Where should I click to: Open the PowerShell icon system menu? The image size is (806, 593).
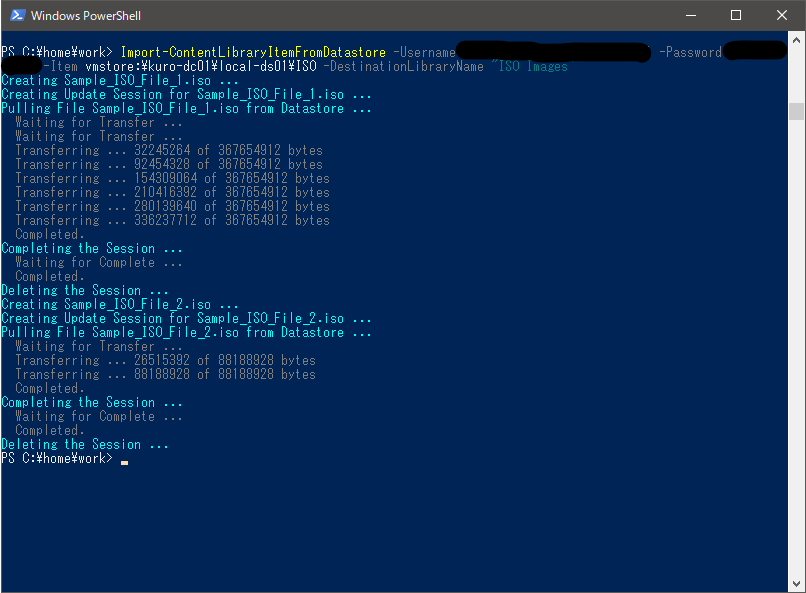[x=15, y=15]
